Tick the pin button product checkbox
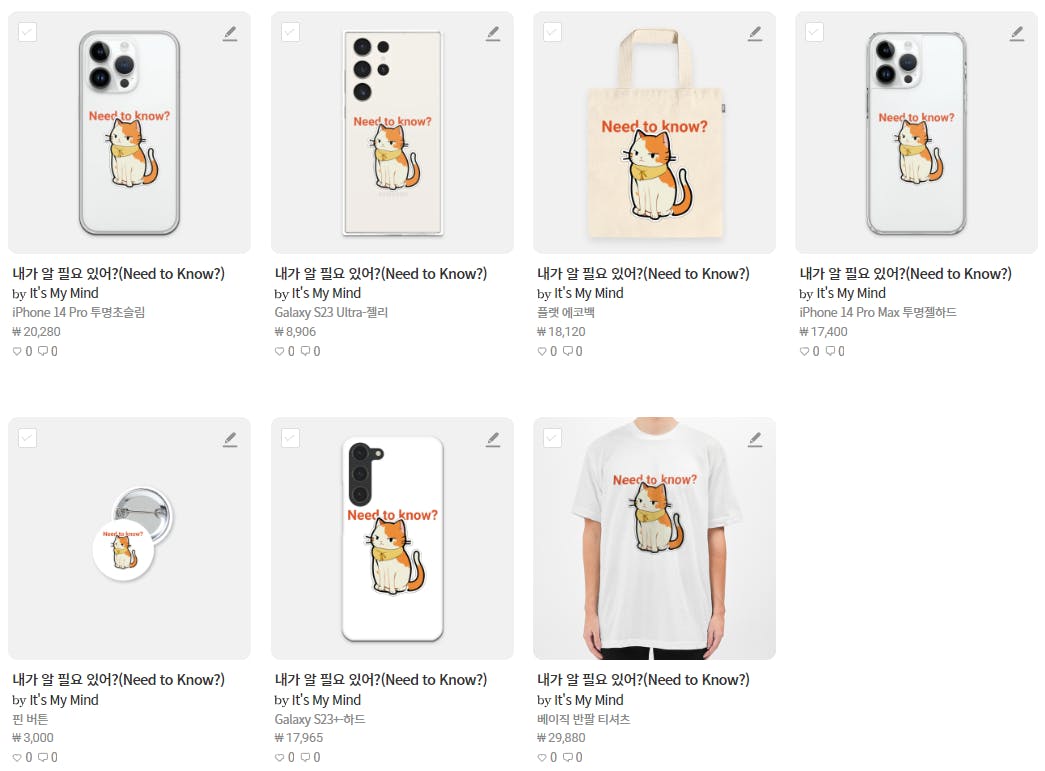 tap(27, 437)
